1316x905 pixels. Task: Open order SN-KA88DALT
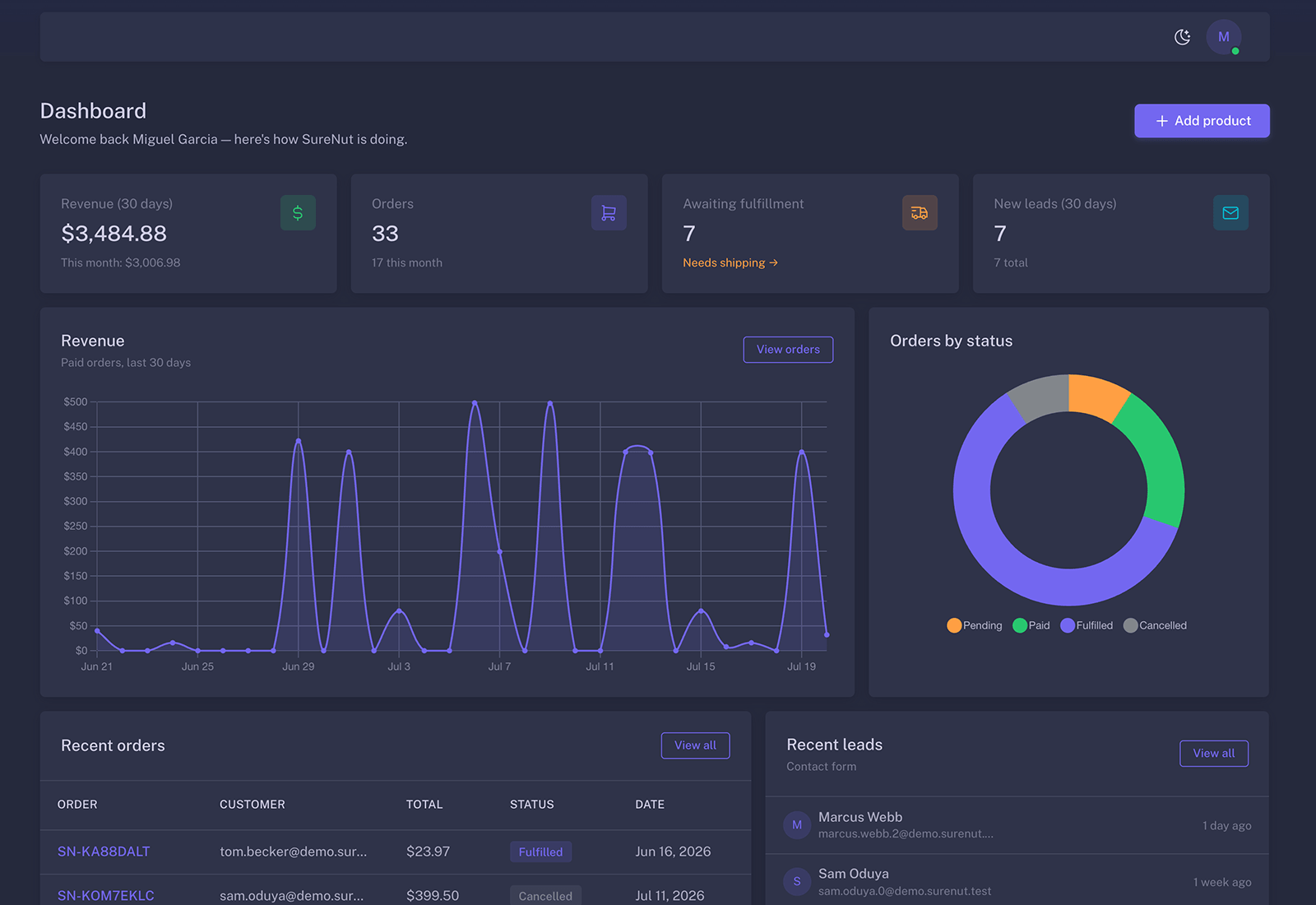click(104, 852)
